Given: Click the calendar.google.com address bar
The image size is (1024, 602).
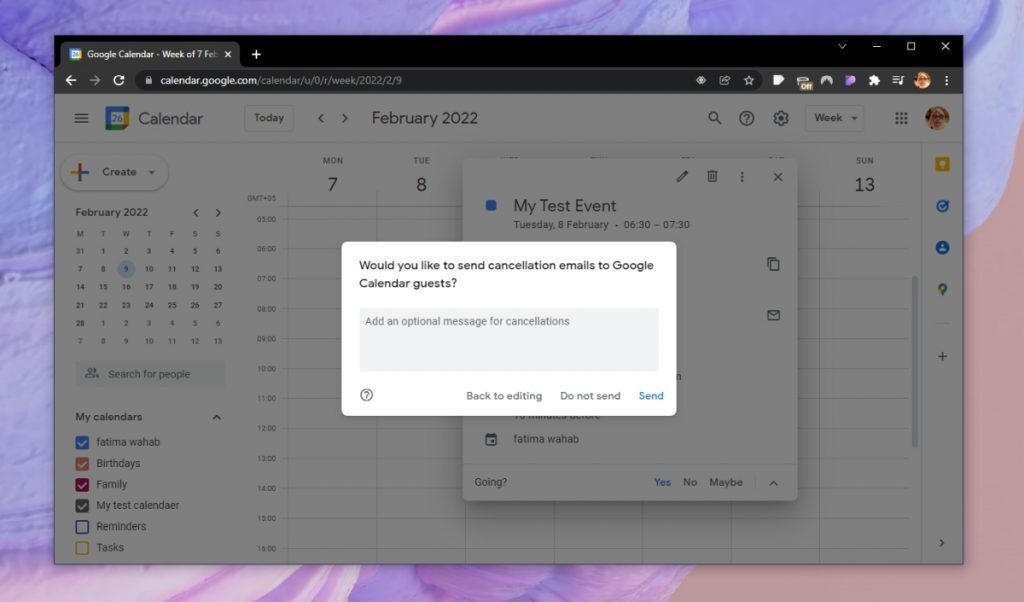Looking at the screenshot, I should pos(418,80).
